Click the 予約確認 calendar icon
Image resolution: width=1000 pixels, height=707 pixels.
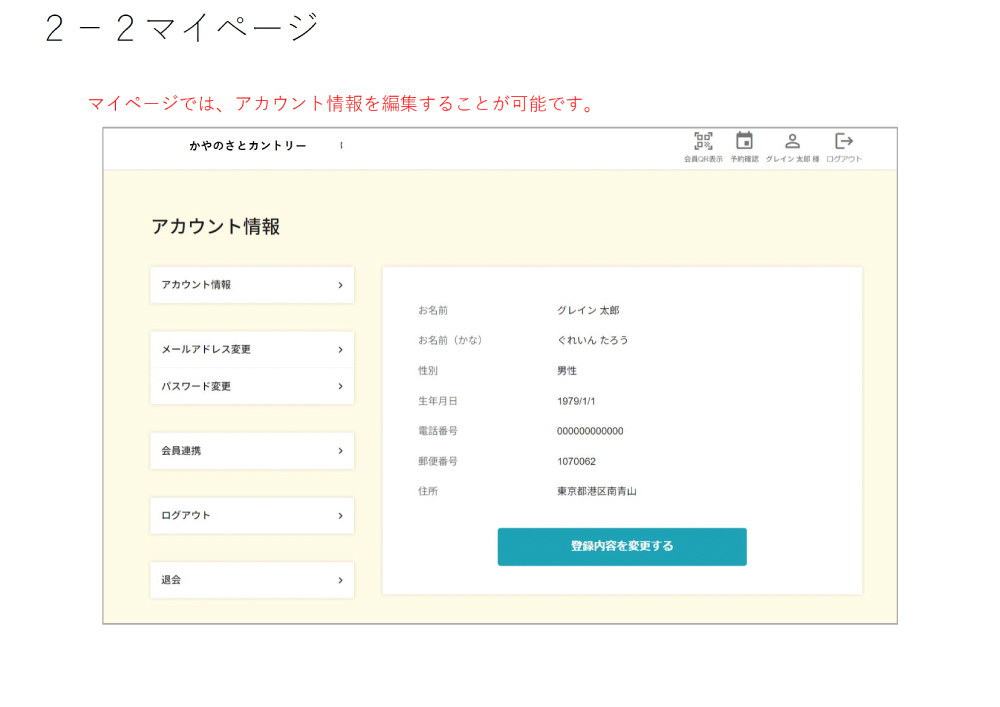(x=744, y=142)
